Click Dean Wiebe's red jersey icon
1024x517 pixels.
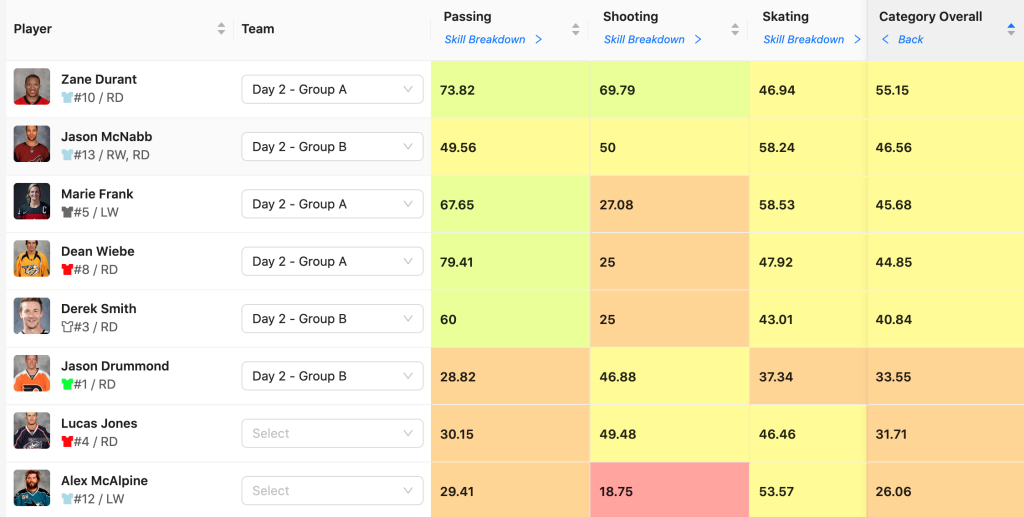coord(67,270)
